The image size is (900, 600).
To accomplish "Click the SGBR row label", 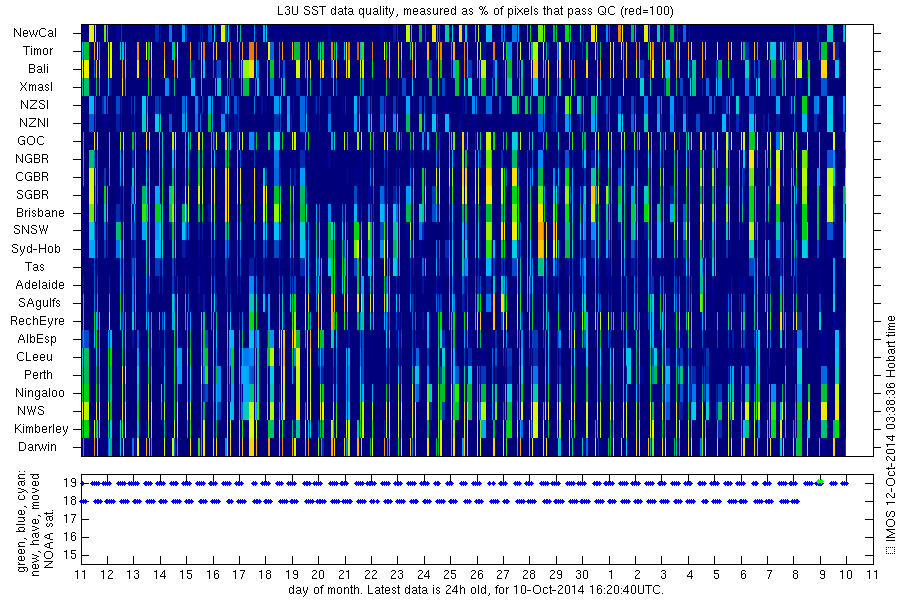I will coord(32,195).
